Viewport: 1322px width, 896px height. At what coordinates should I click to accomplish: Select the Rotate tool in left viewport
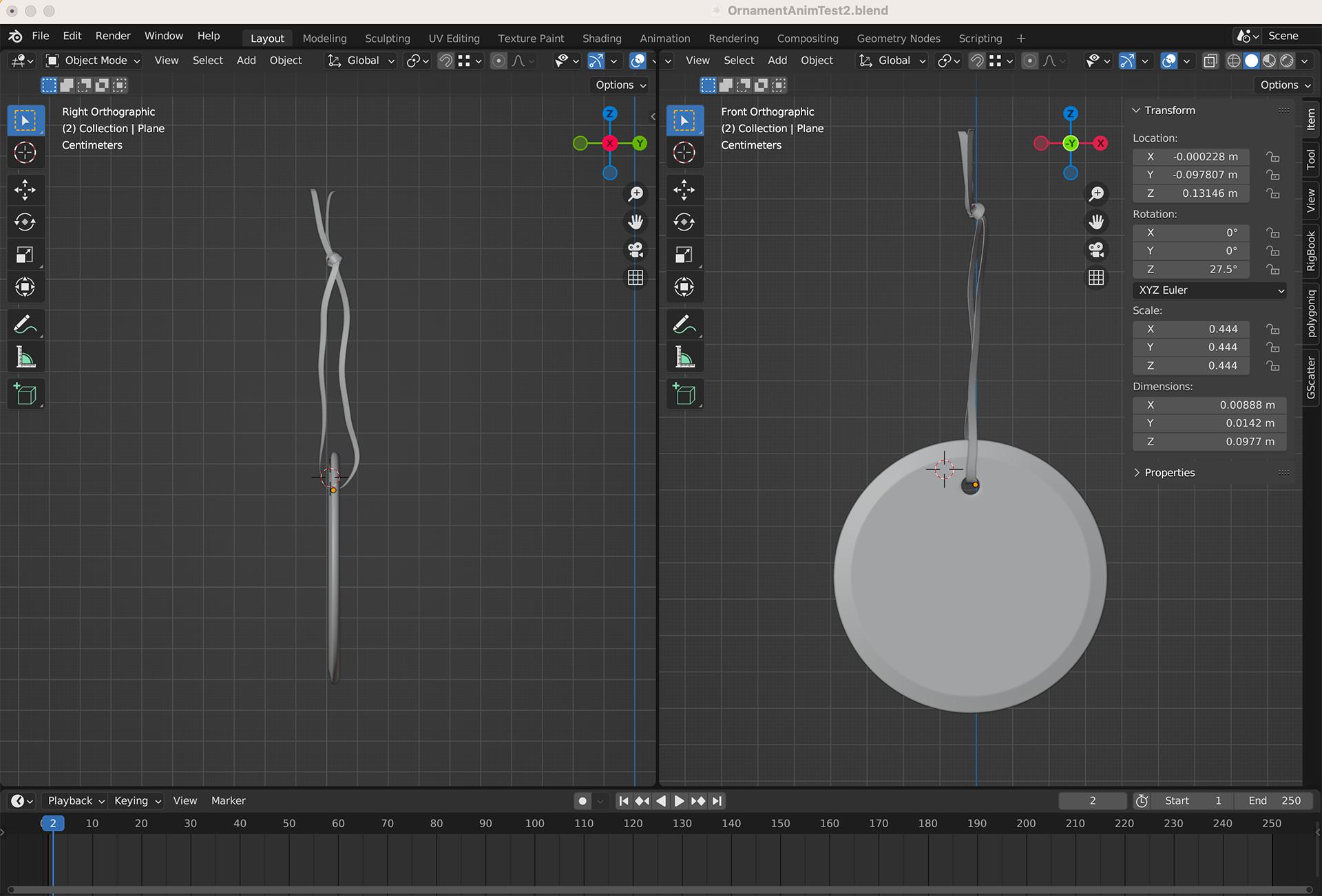click(25, 222)
